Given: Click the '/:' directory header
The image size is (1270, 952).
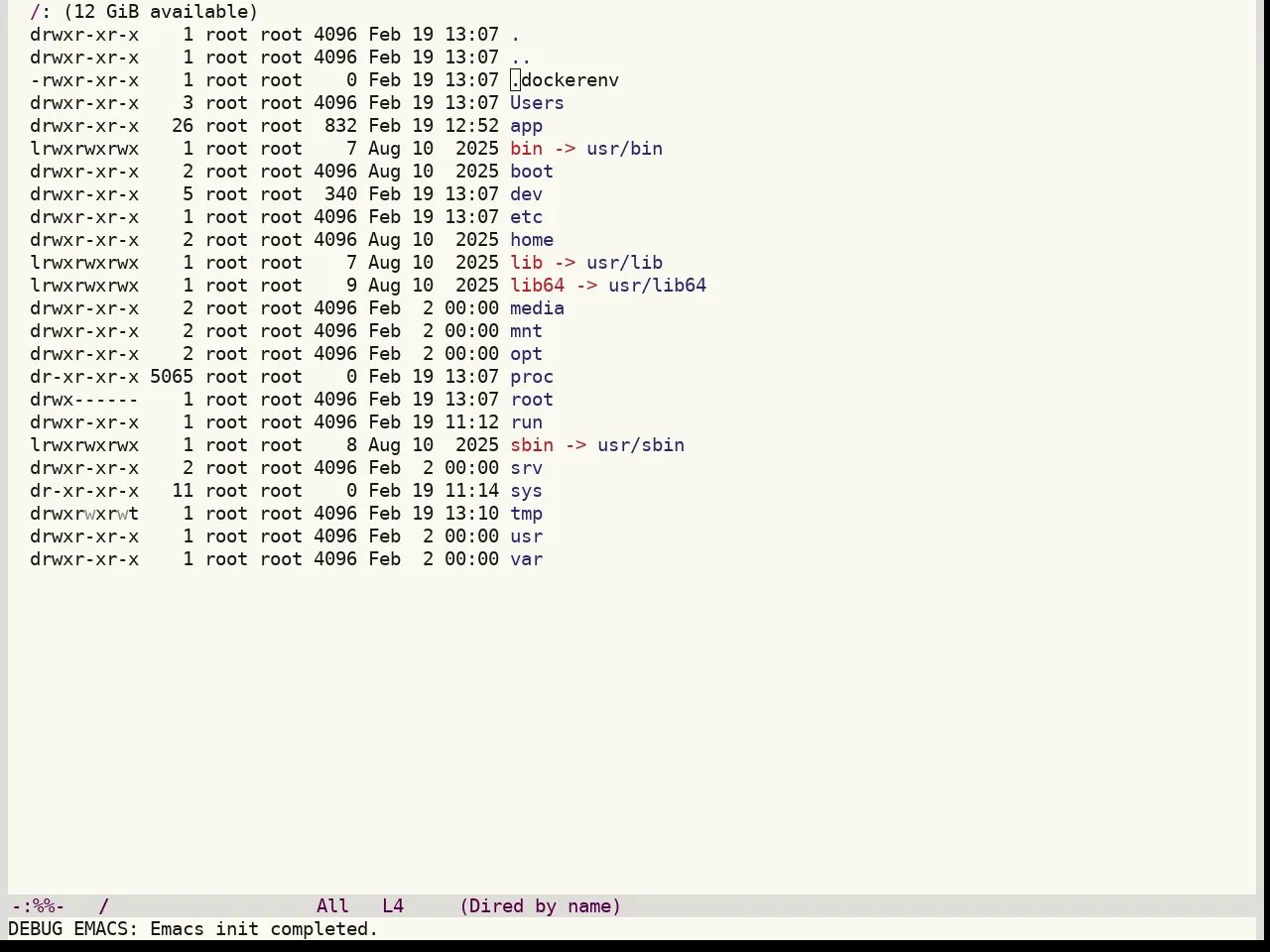Looking at the screenshot, I should [x=41, y=12].
